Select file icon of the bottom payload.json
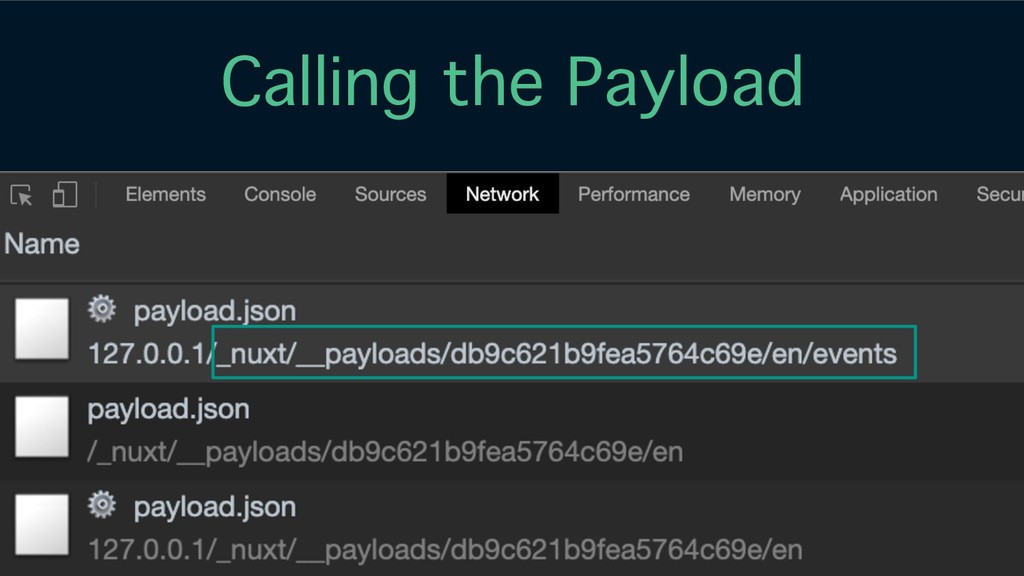The image size is (1024, 576). pos(42,524)
